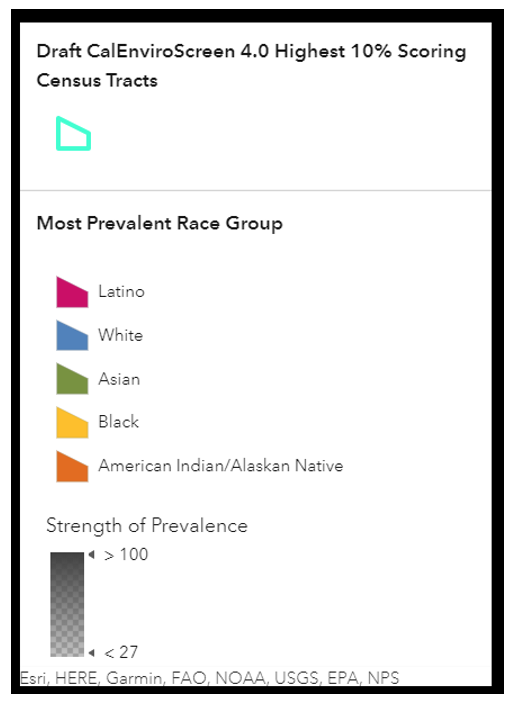Click the Most Prevalent Race Group heading
This screenshot has width=514, height=711.
point(160,224)
